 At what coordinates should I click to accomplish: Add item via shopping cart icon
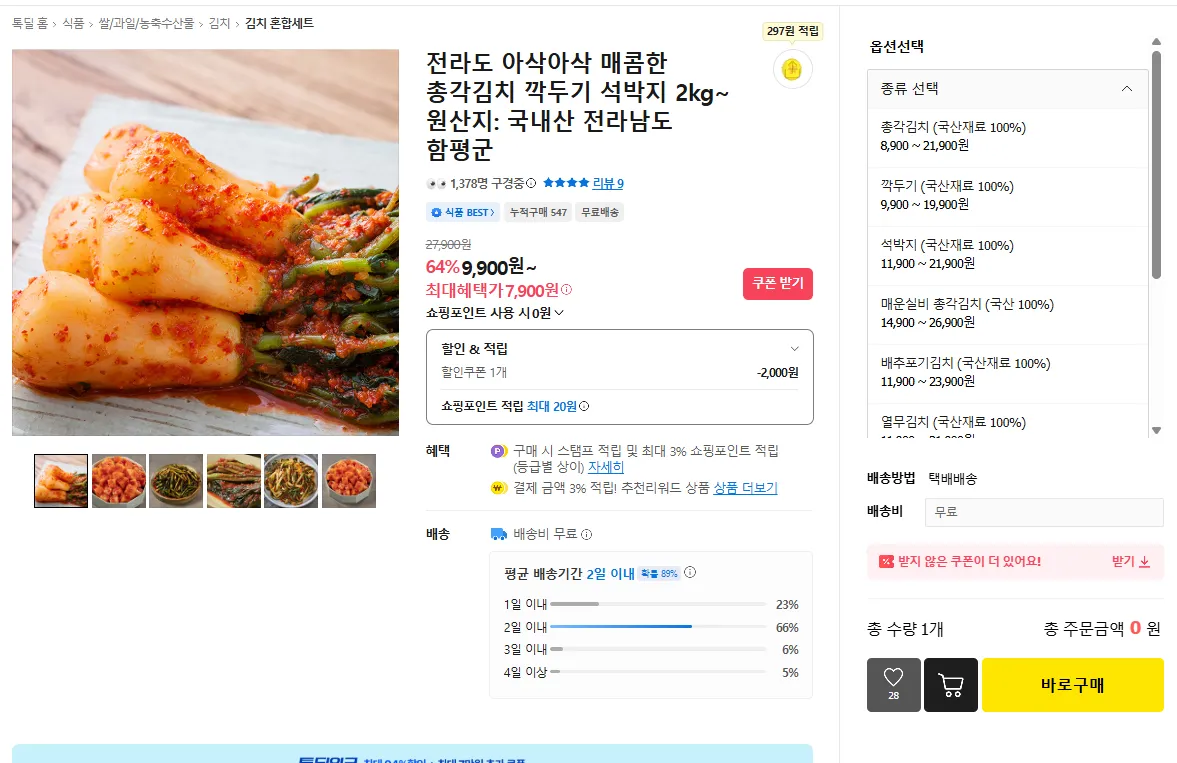pos(951,684)
